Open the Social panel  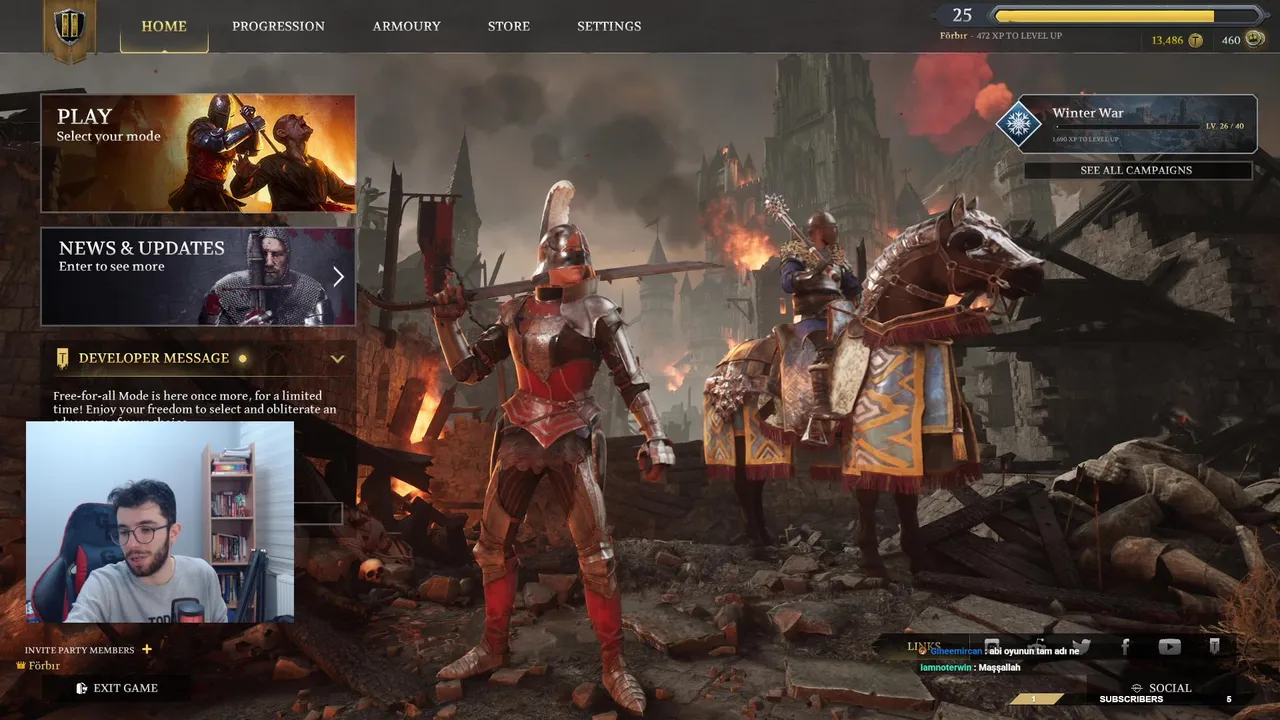(1161, 688)
